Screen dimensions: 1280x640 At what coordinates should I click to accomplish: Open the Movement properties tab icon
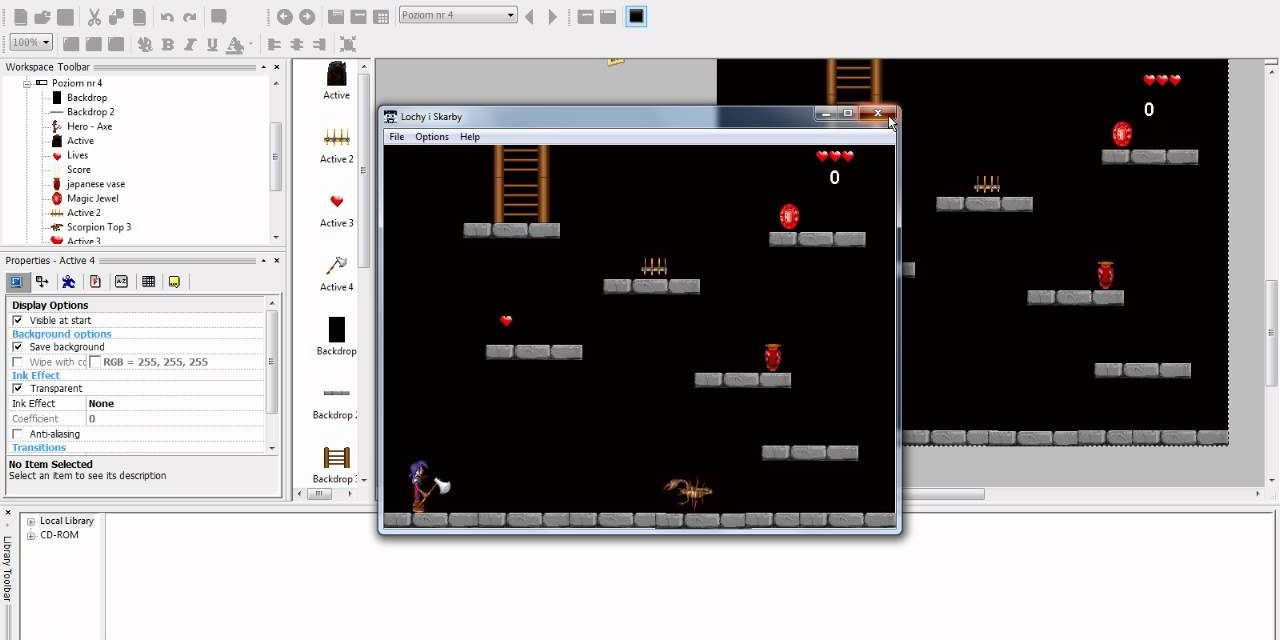(42, 282)
